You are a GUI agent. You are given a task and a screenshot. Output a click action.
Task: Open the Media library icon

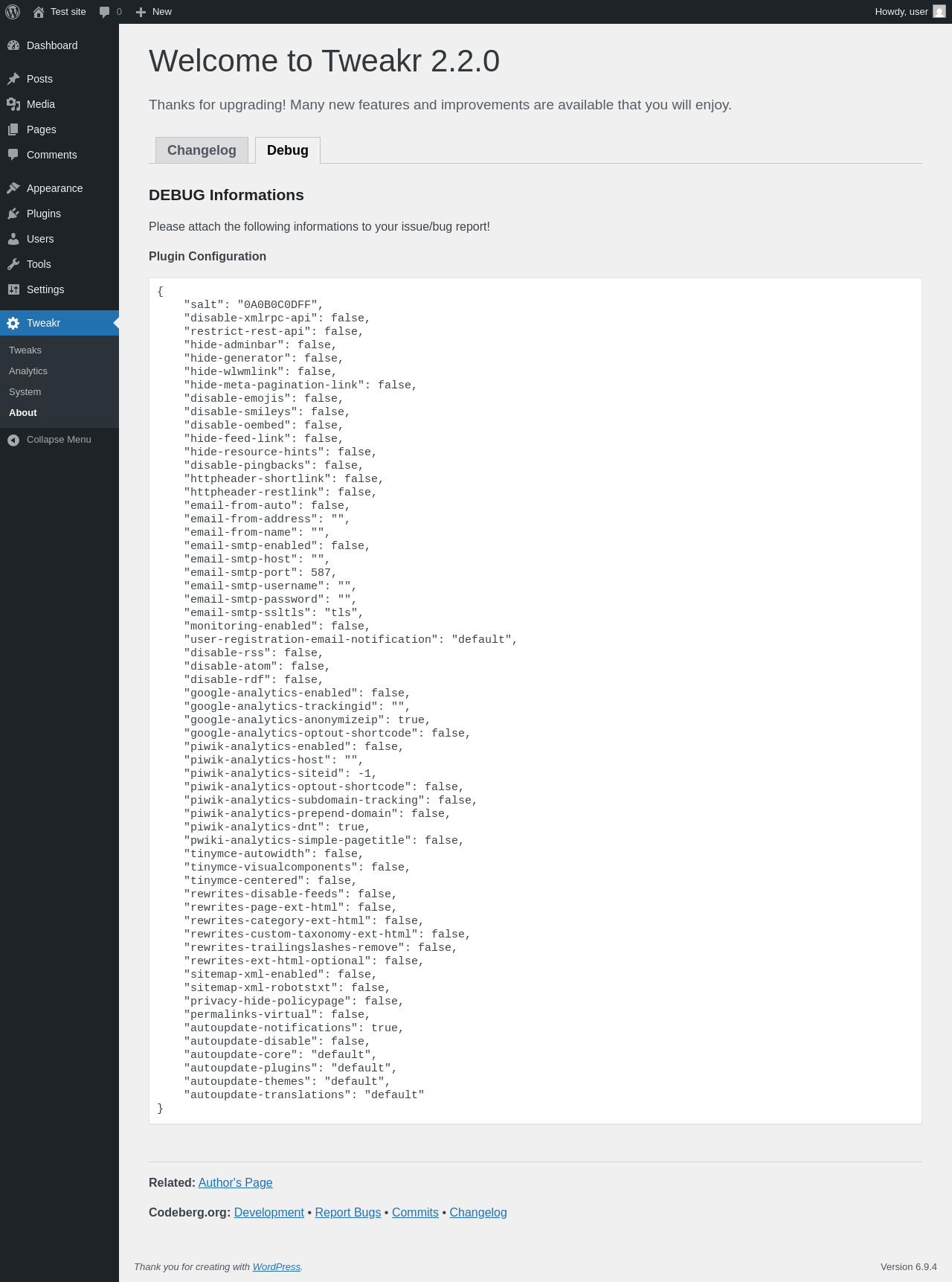point(13,104)
